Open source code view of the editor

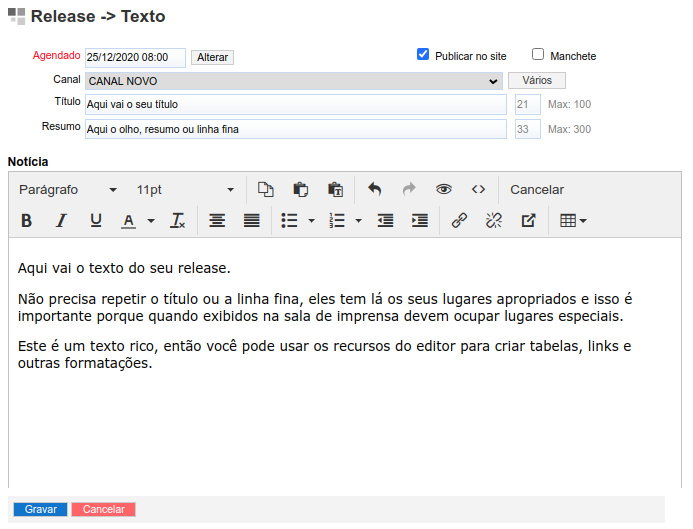click(478, 190)
